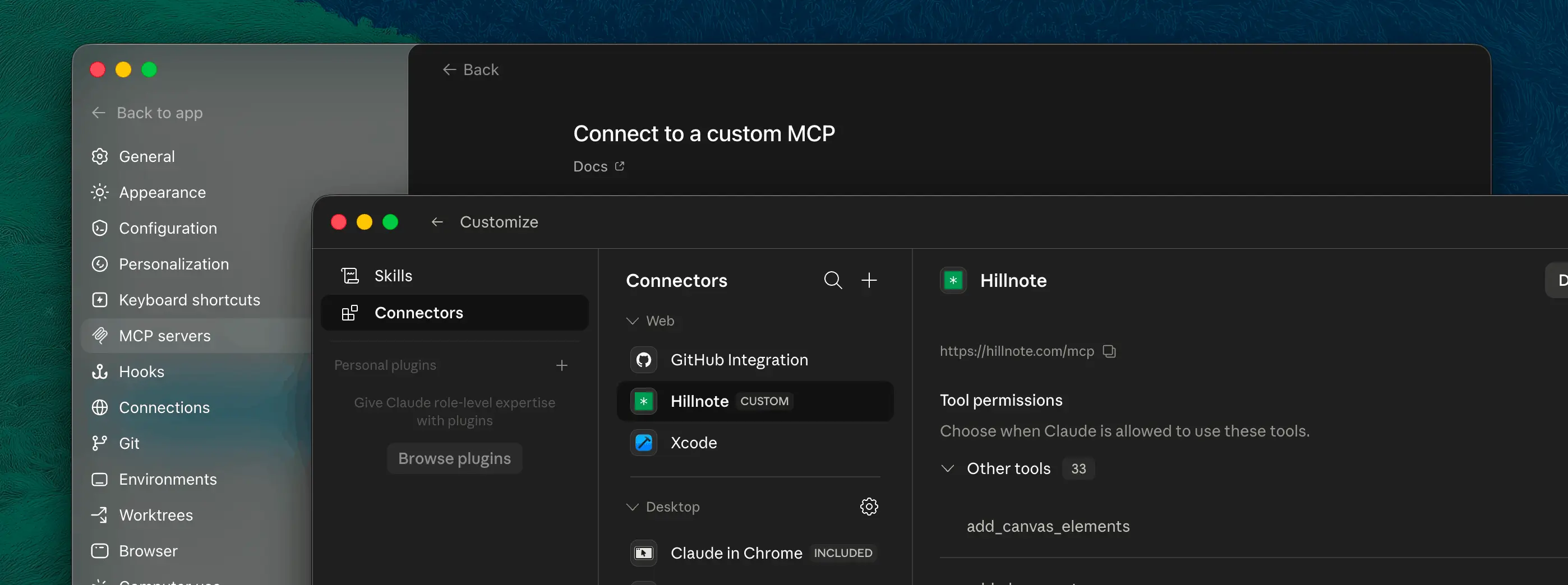This screenshot has height=585, width=1568.
Task: Select the Xcode connector
Action: (755, 443)
